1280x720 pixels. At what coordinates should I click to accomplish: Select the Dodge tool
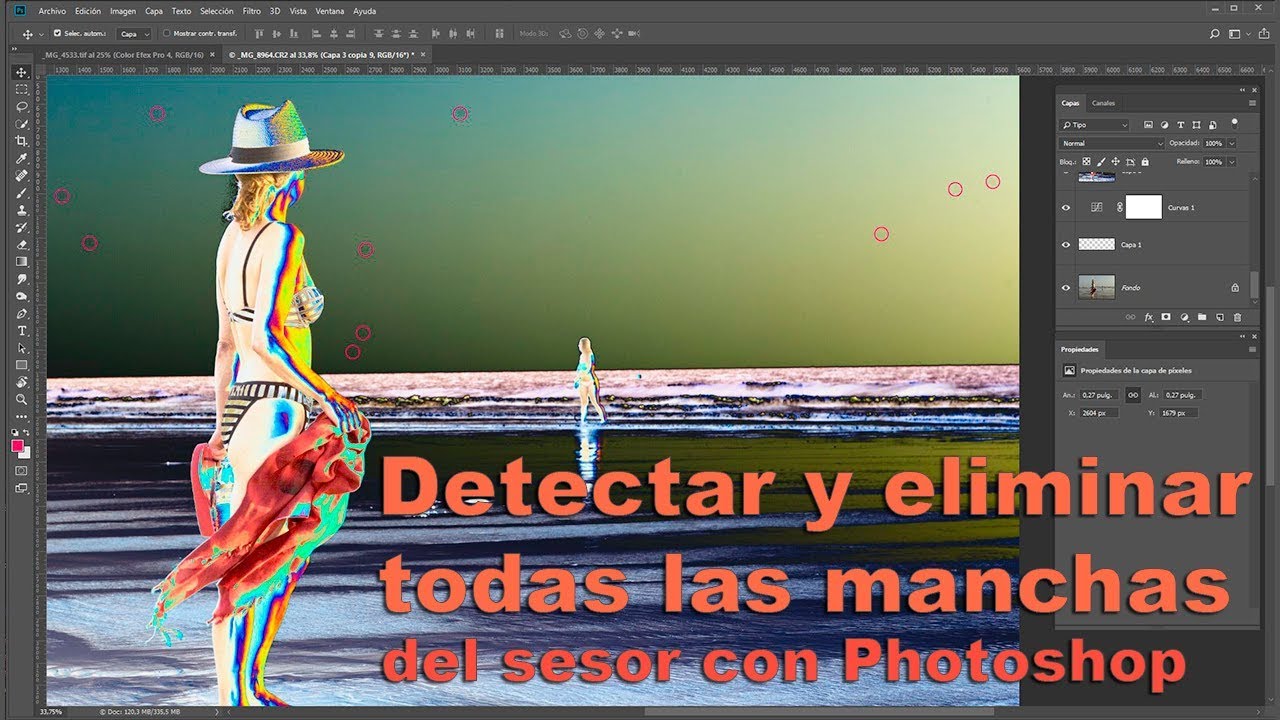(x=22, y=296)
